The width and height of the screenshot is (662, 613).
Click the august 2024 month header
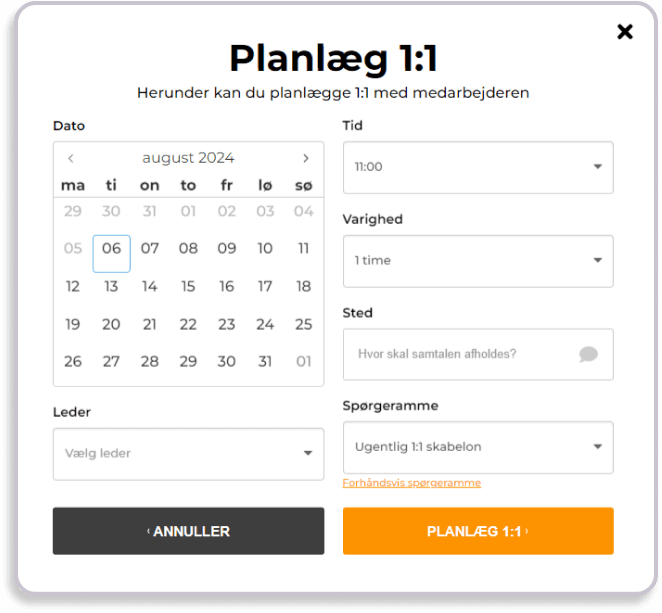tap(188, 158)
